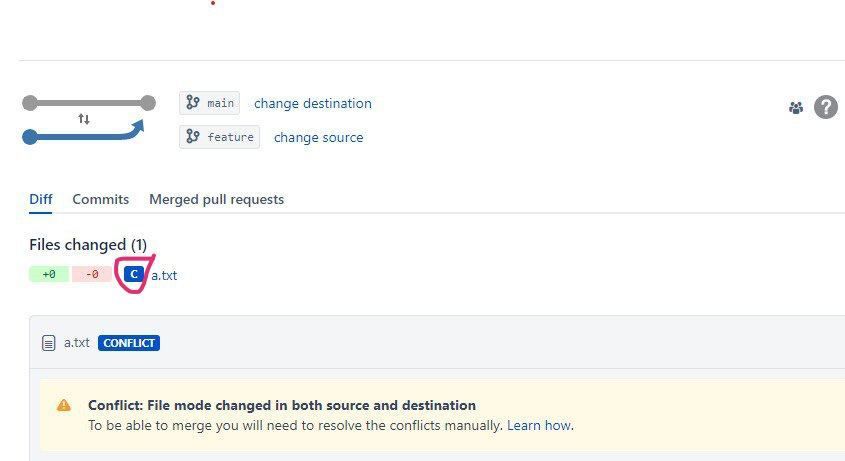This screenshot has height=461, width=845.
Task: Click the swap branches arrows icon
Action: tap(84, 119)
